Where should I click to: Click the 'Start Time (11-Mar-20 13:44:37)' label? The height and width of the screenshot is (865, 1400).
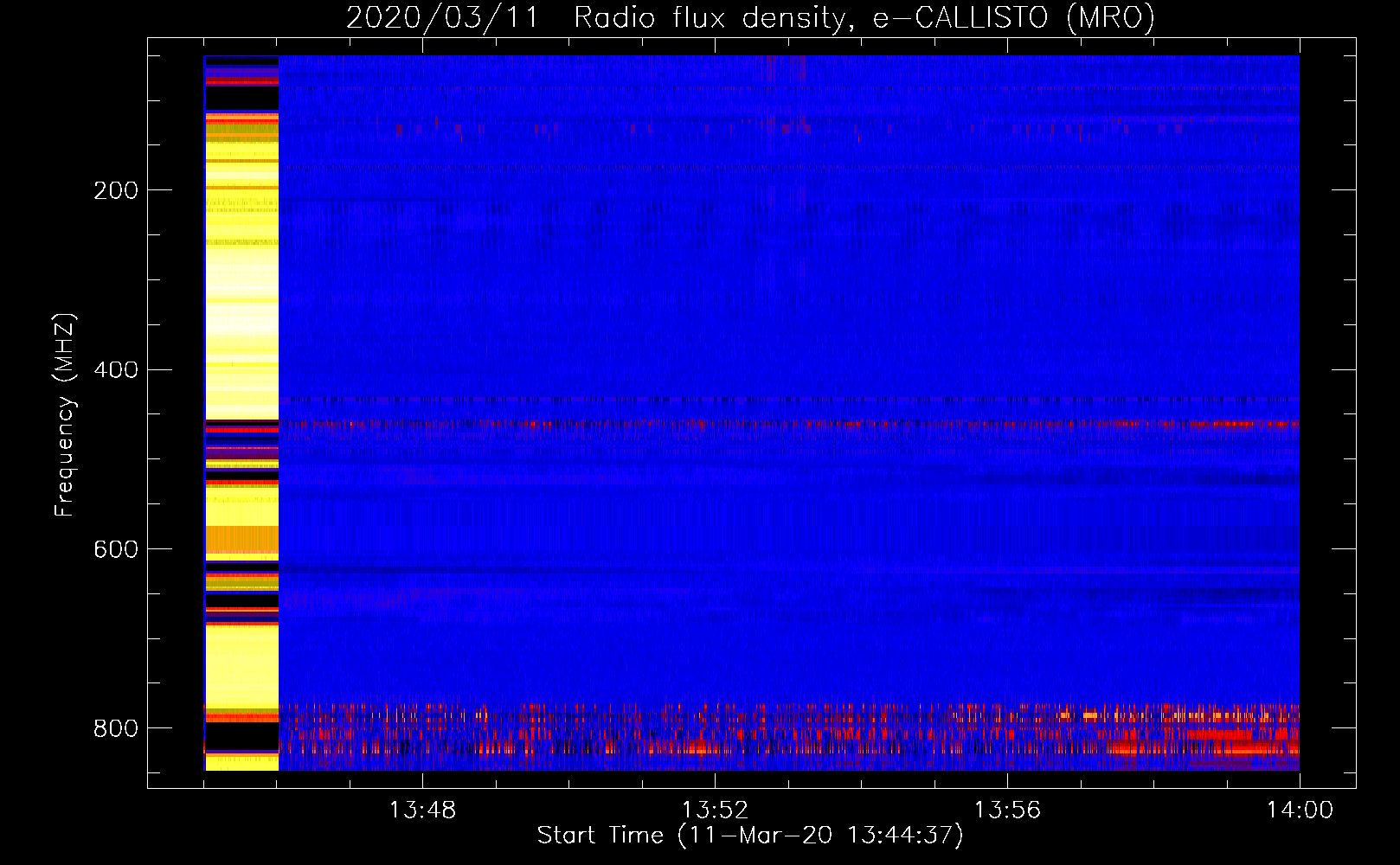coord(750,836)
